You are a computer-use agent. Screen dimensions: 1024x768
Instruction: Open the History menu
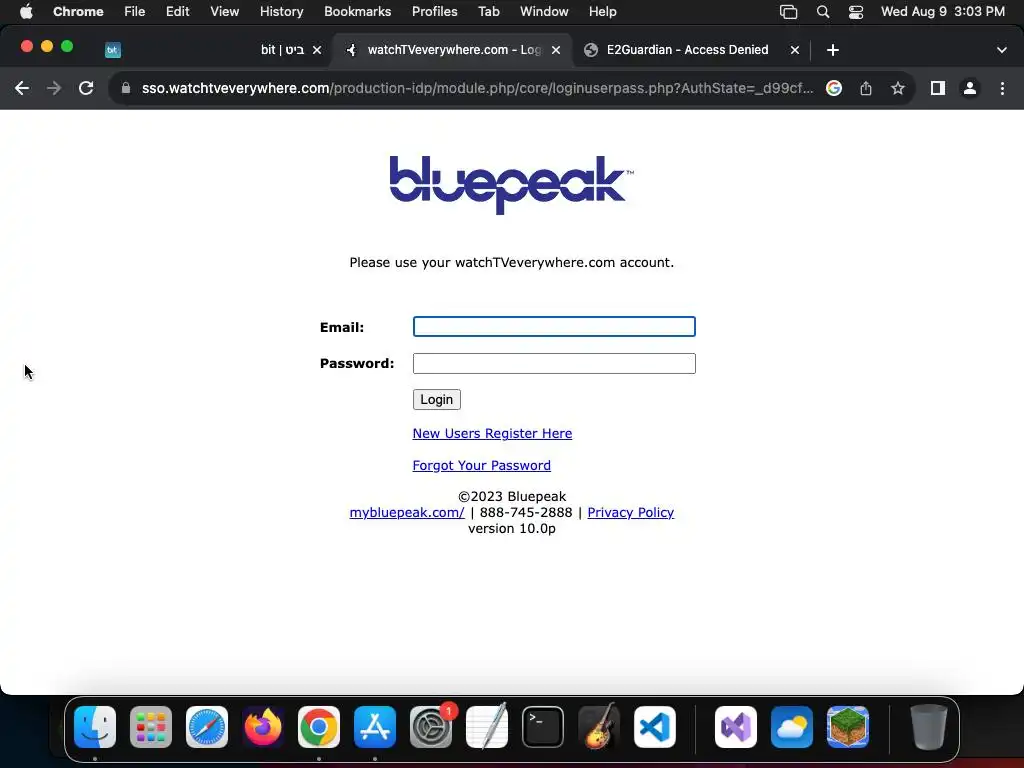(x=281, y=12)
